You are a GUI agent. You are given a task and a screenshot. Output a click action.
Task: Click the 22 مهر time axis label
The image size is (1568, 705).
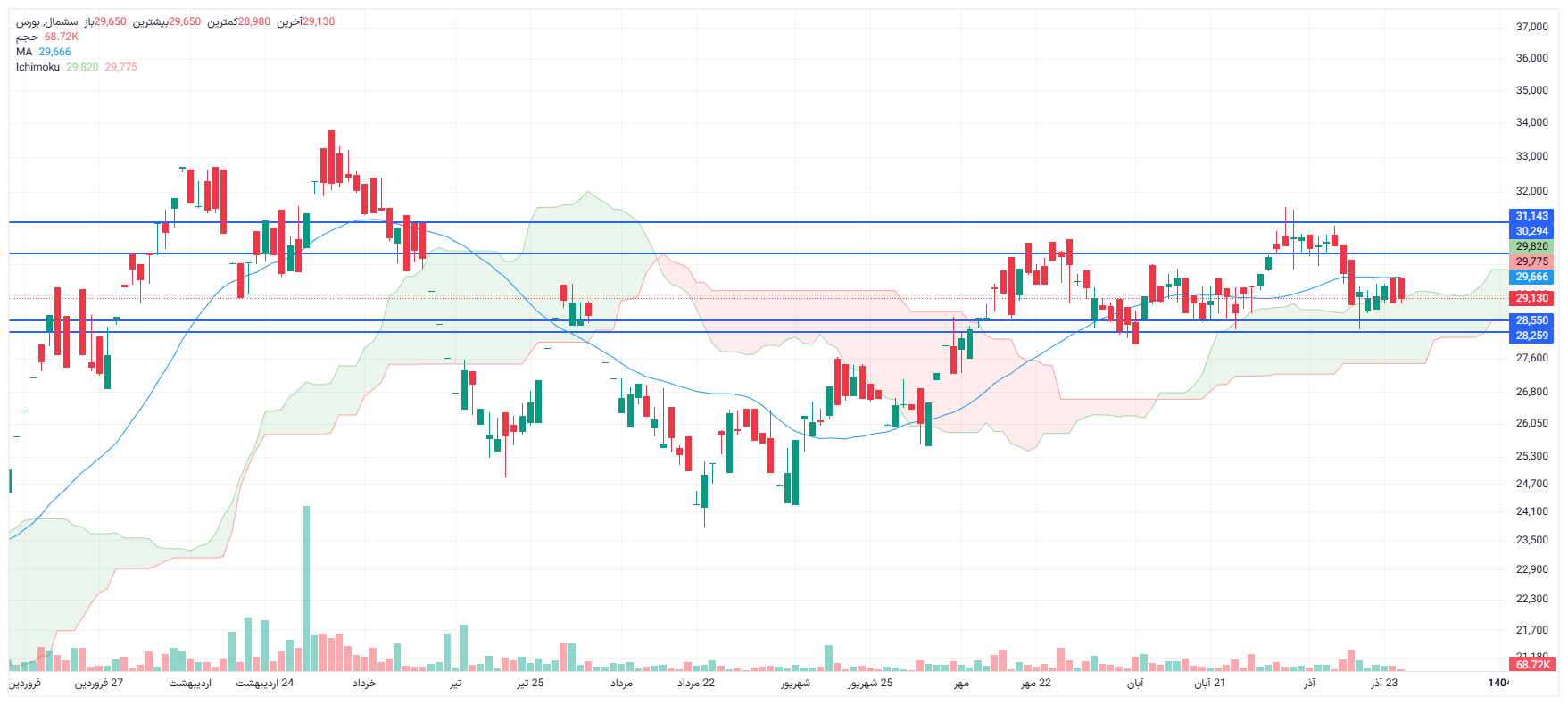[1036, 684]
